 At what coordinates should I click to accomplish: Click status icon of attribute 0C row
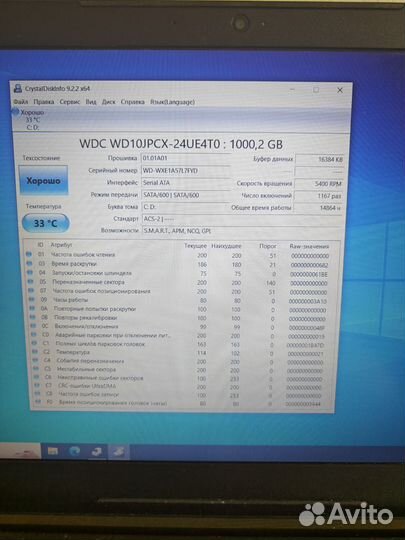point(33,326)
